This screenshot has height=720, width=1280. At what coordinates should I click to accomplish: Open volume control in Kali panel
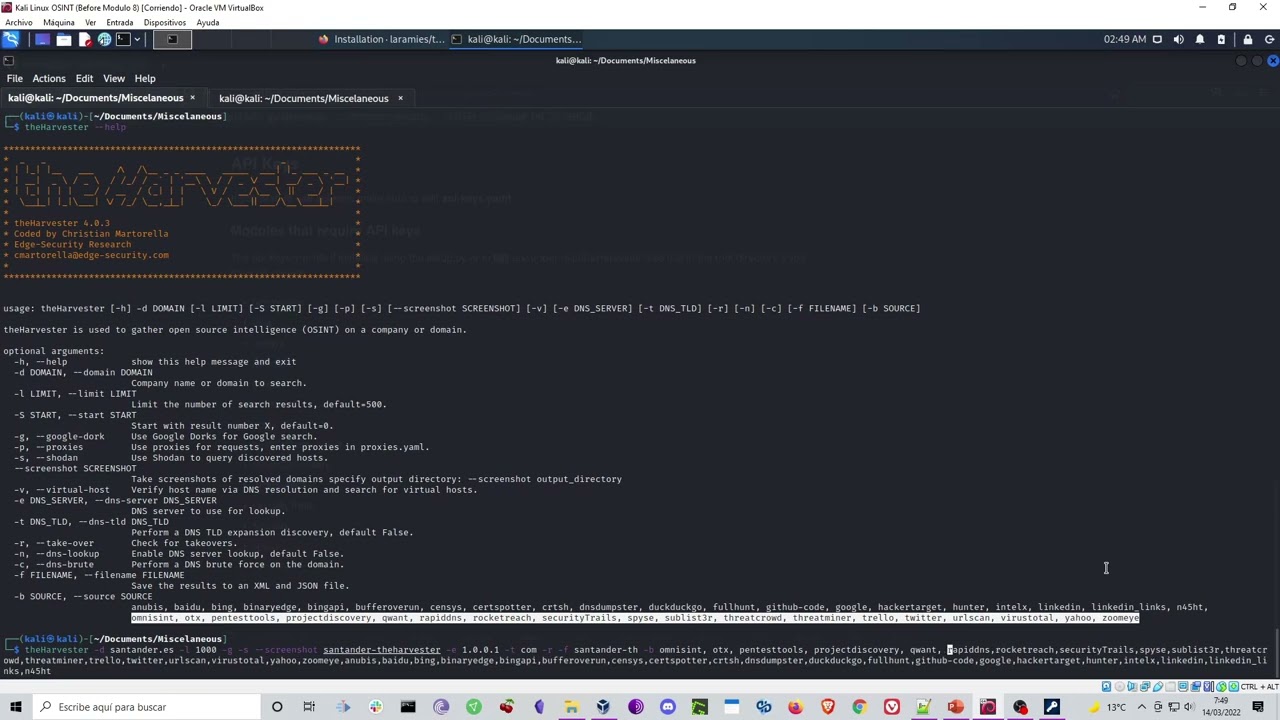coord(1178,39)
